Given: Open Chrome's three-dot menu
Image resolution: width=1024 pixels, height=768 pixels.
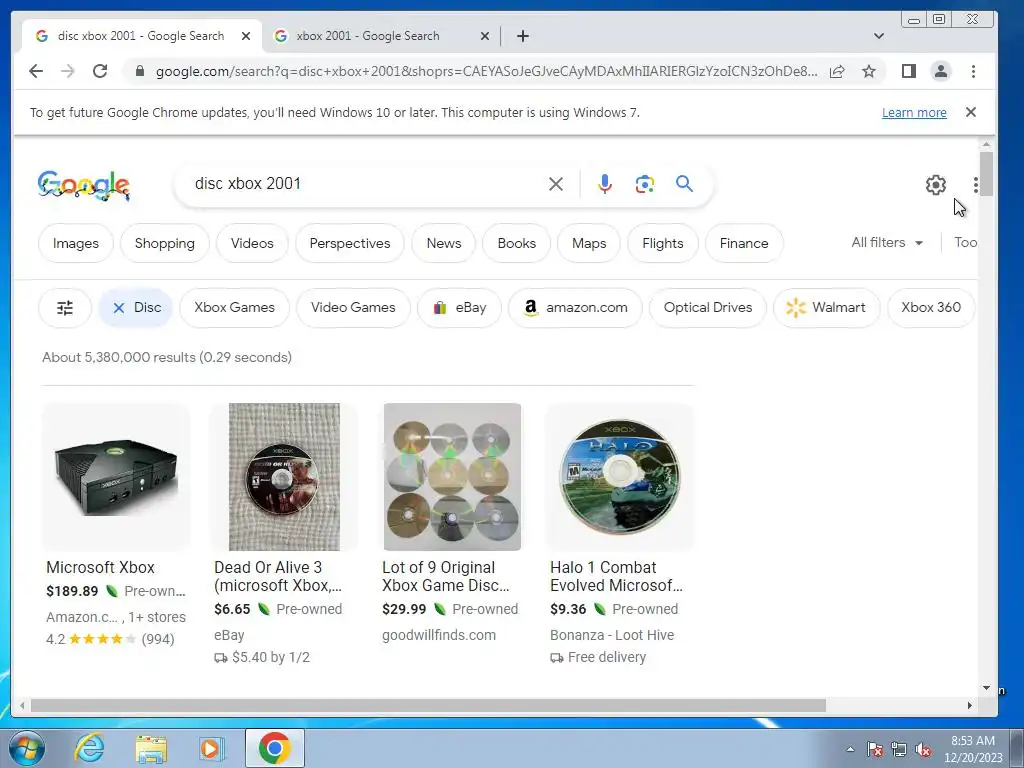Looking at the screenshot, I should (973, 71).
